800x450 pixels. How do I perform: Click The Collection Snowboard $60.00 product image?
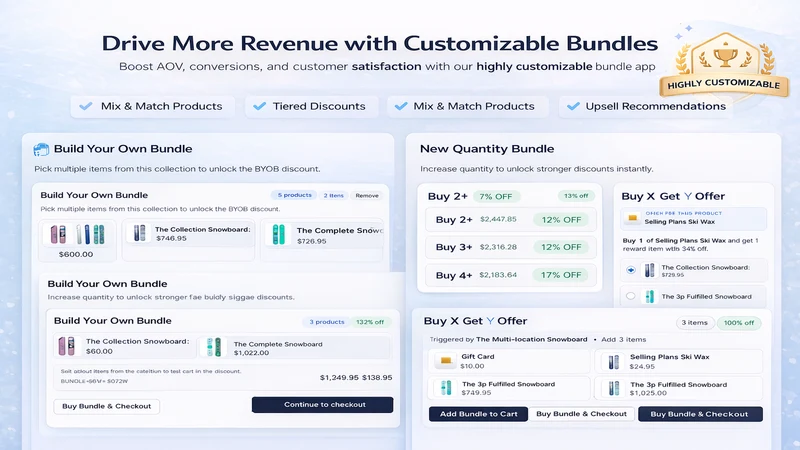click(67, 346)
